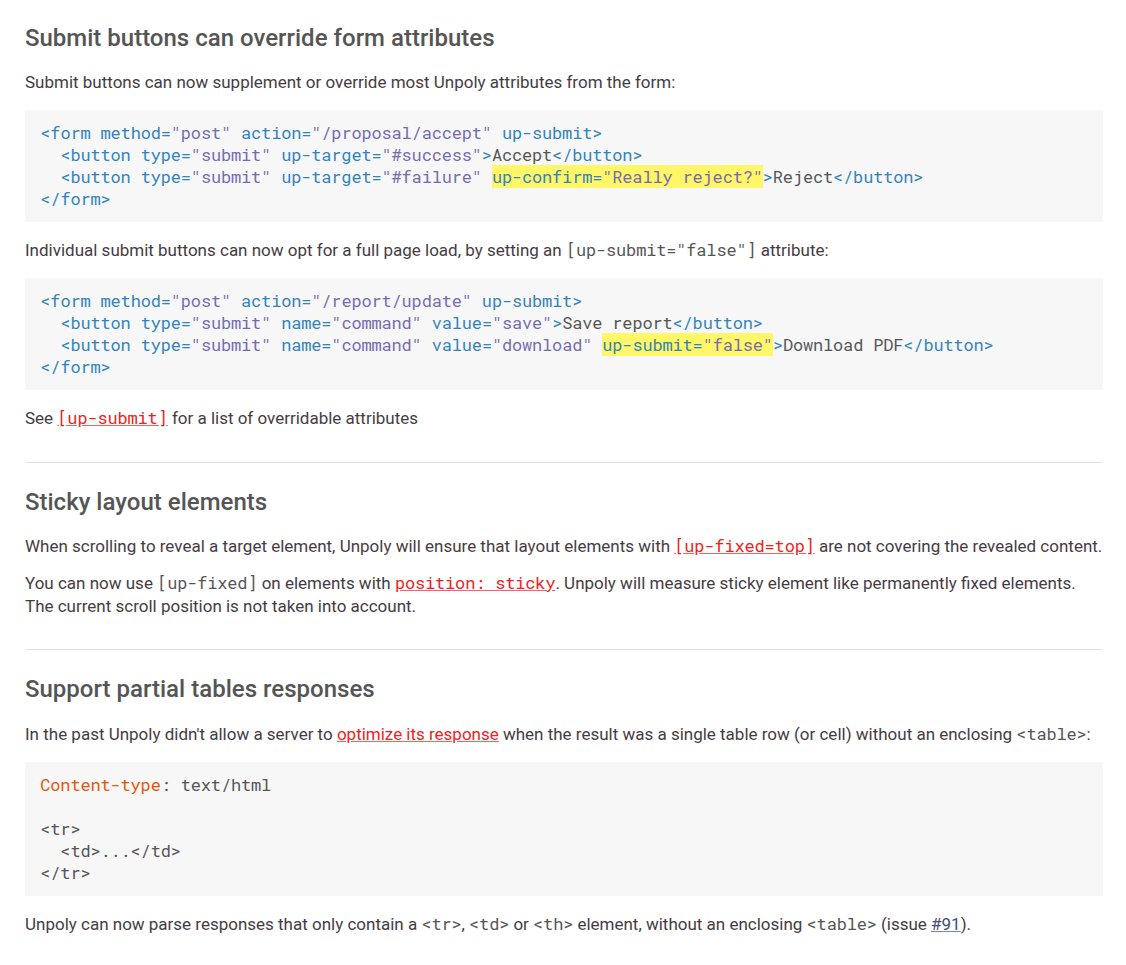1126x965 pixels.
Task: Click the form action="/report/update" code line
Action: coord(311,302)
